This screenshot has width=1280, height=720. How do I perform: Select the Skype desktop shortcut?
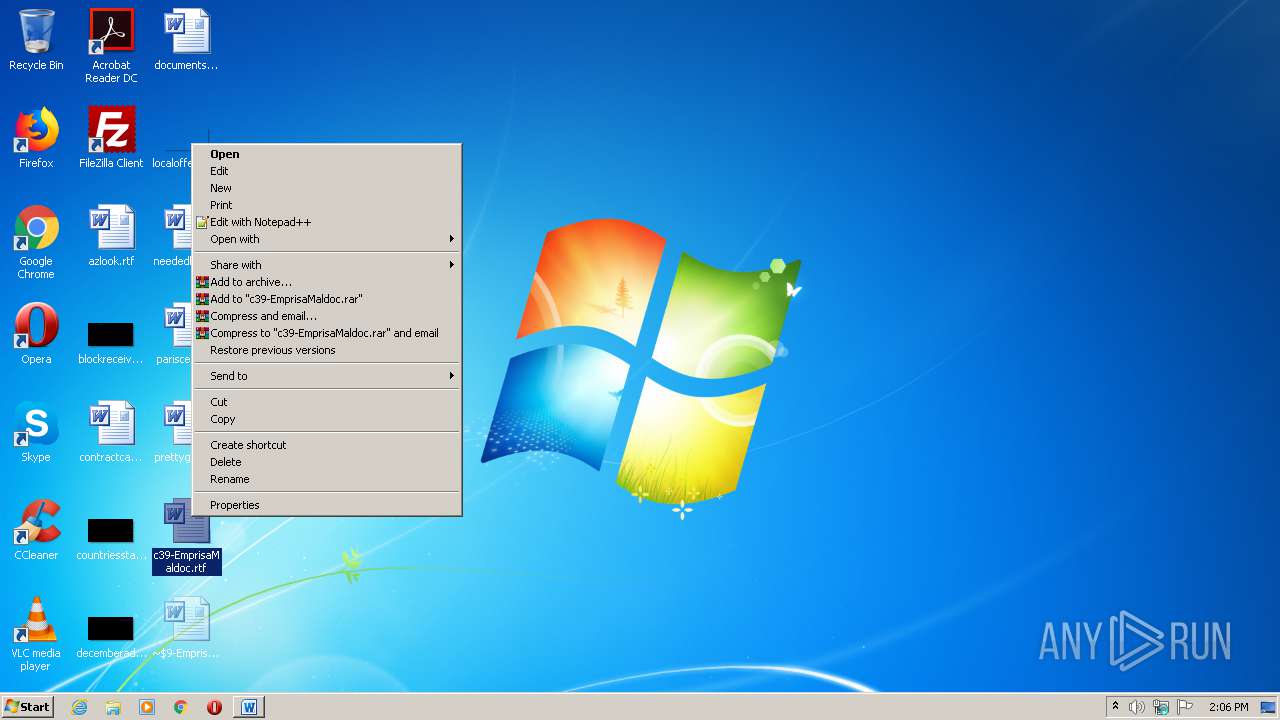[36, 432]
